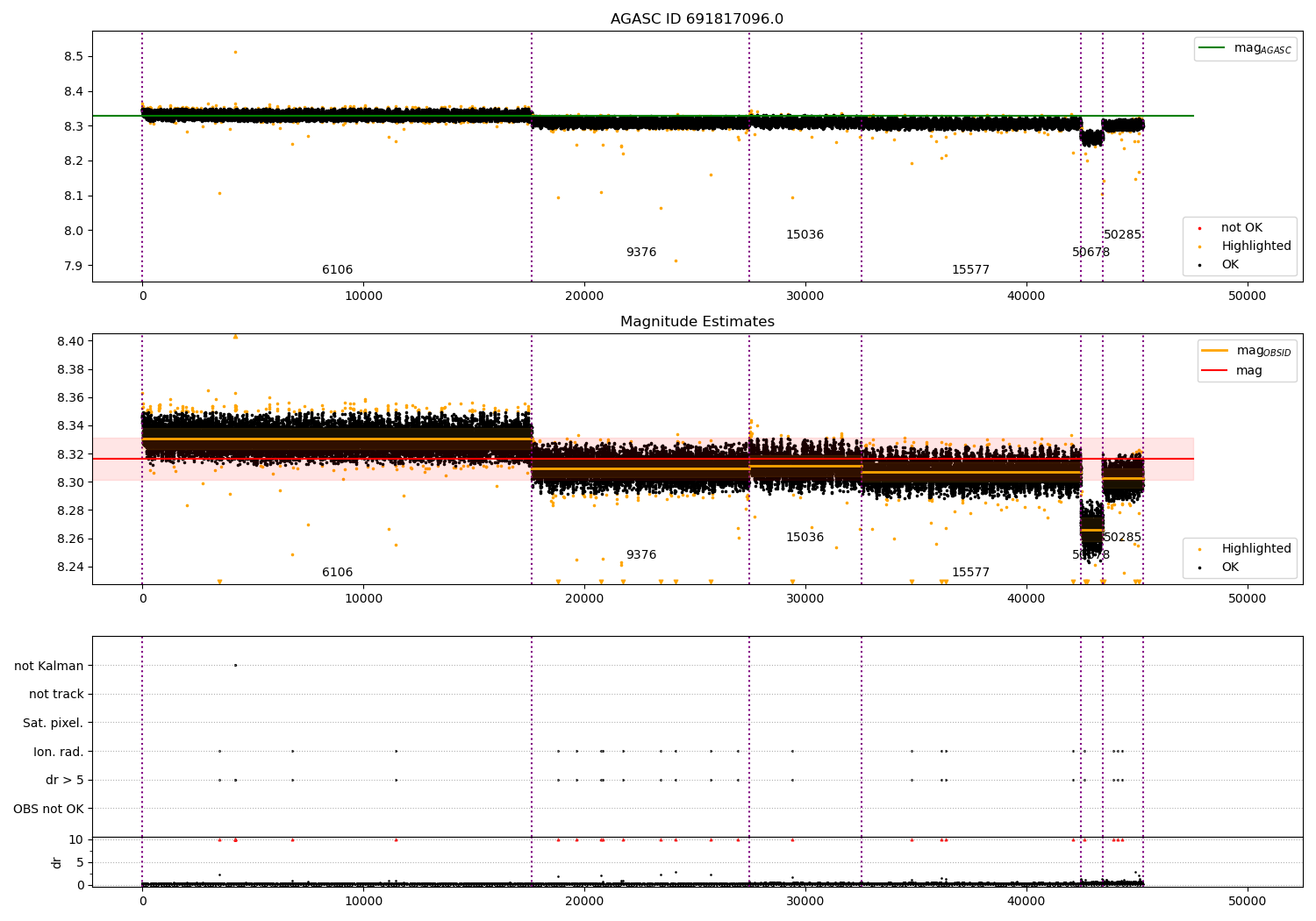Viewport: 1316px width, 921px height.
Task: Click the orange outlier point near 8.5 magnitude
Action: [x=235, y=52]
